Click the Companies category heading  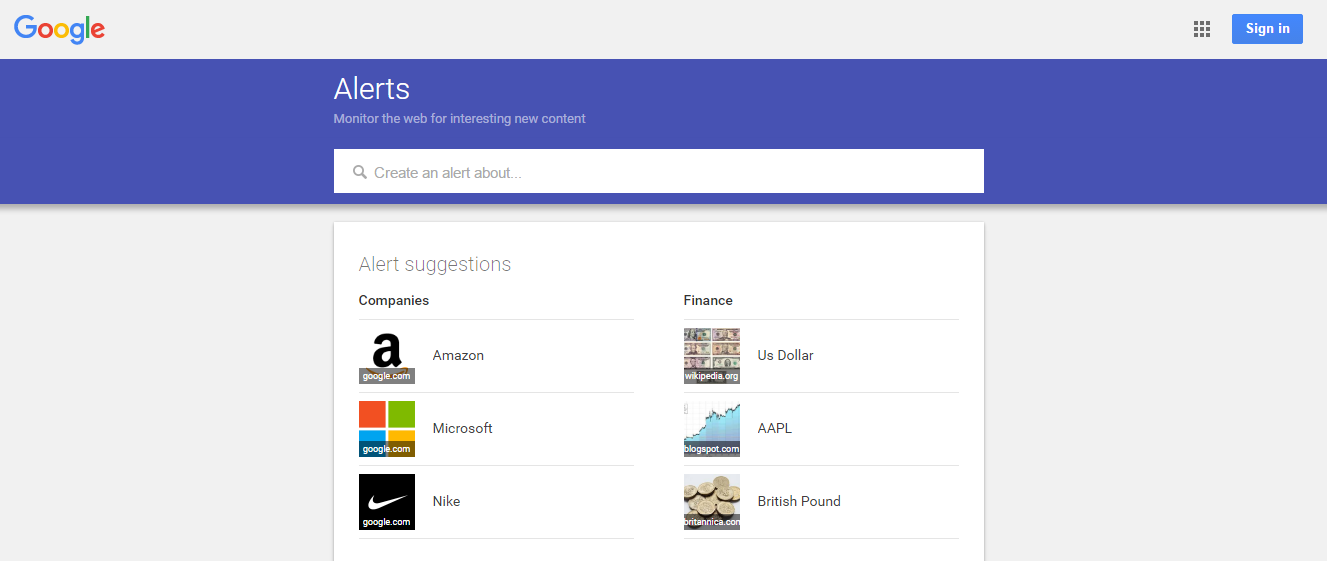394,301
